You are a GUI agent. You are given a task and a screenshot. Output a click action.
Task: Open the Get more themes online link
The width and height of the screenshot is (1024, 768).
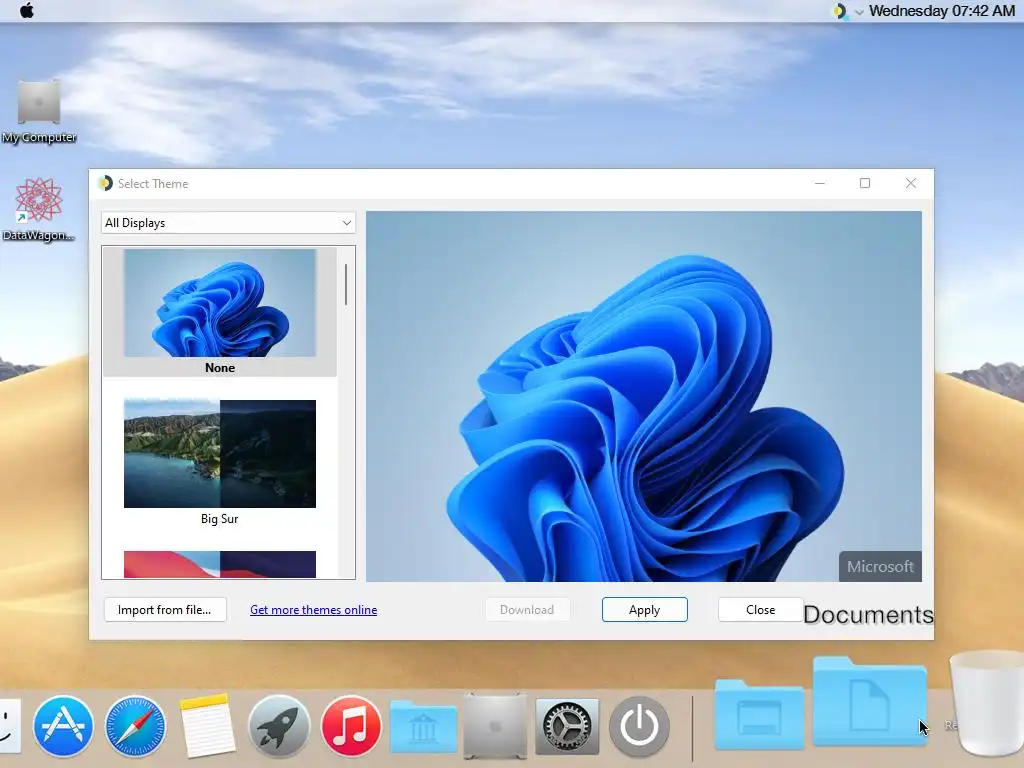click(313, 609)
